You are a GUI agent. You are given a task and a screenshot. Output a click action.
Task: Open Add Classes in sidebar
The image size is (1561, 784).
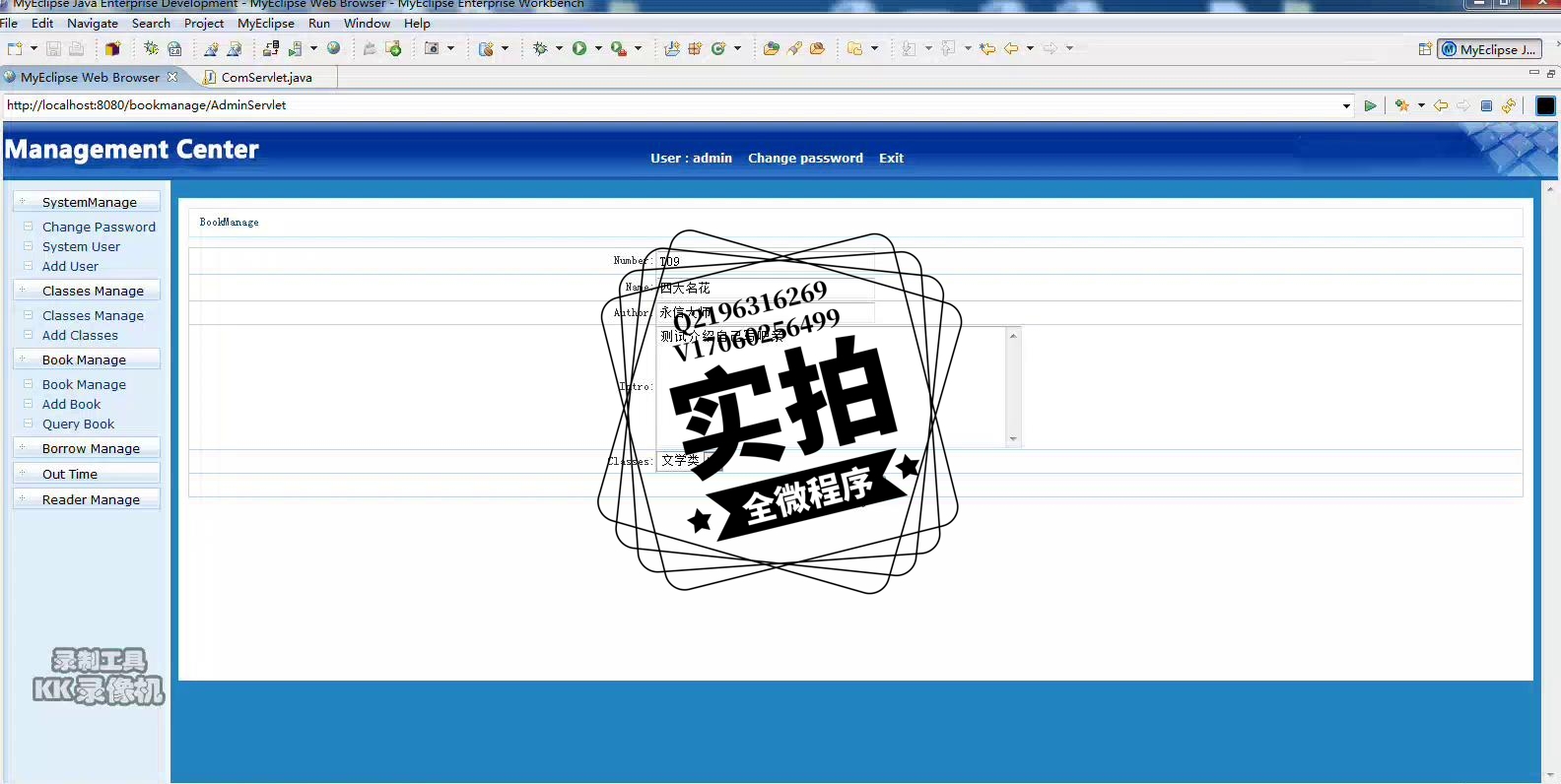tap(80, 335)
